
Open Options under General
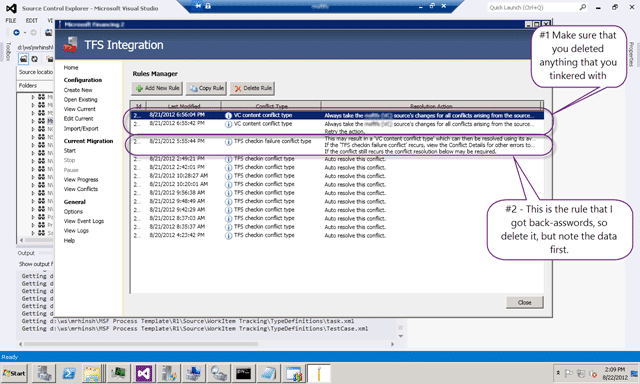tap(73, 211)
